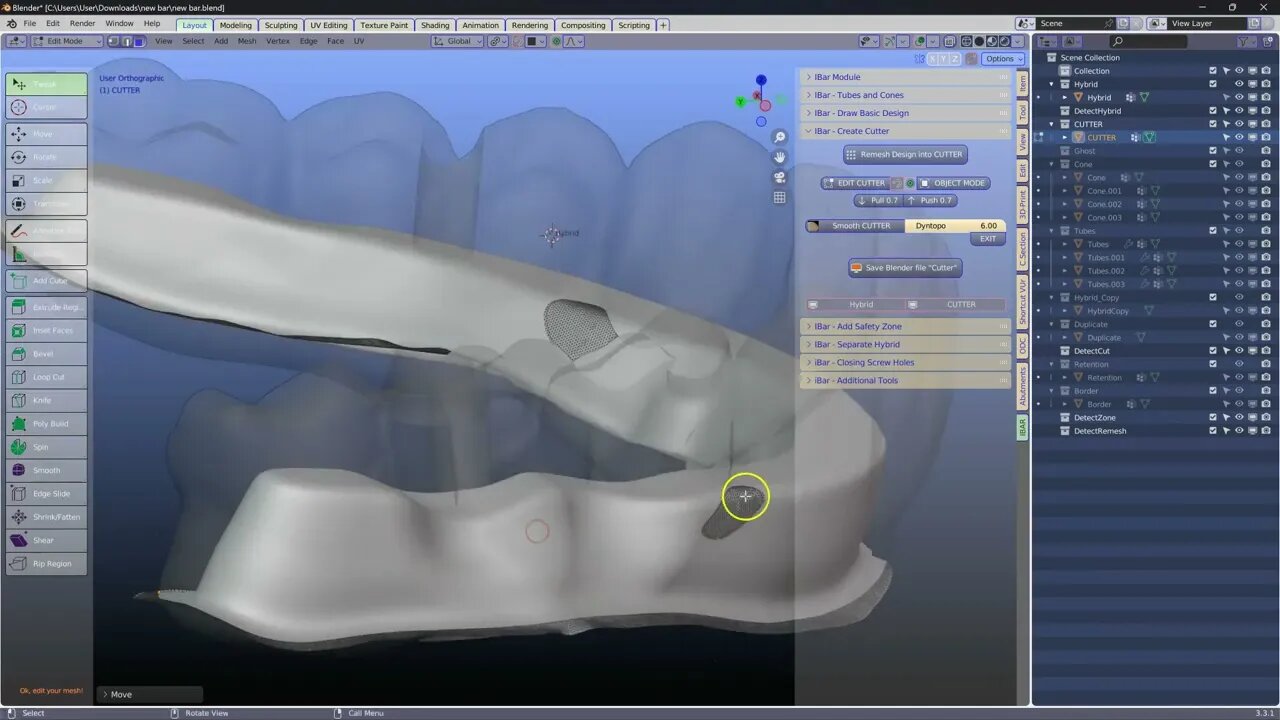Activate the Shear tool
The width and height of the screenshot is (1280, 720).
tap(46, 540)
